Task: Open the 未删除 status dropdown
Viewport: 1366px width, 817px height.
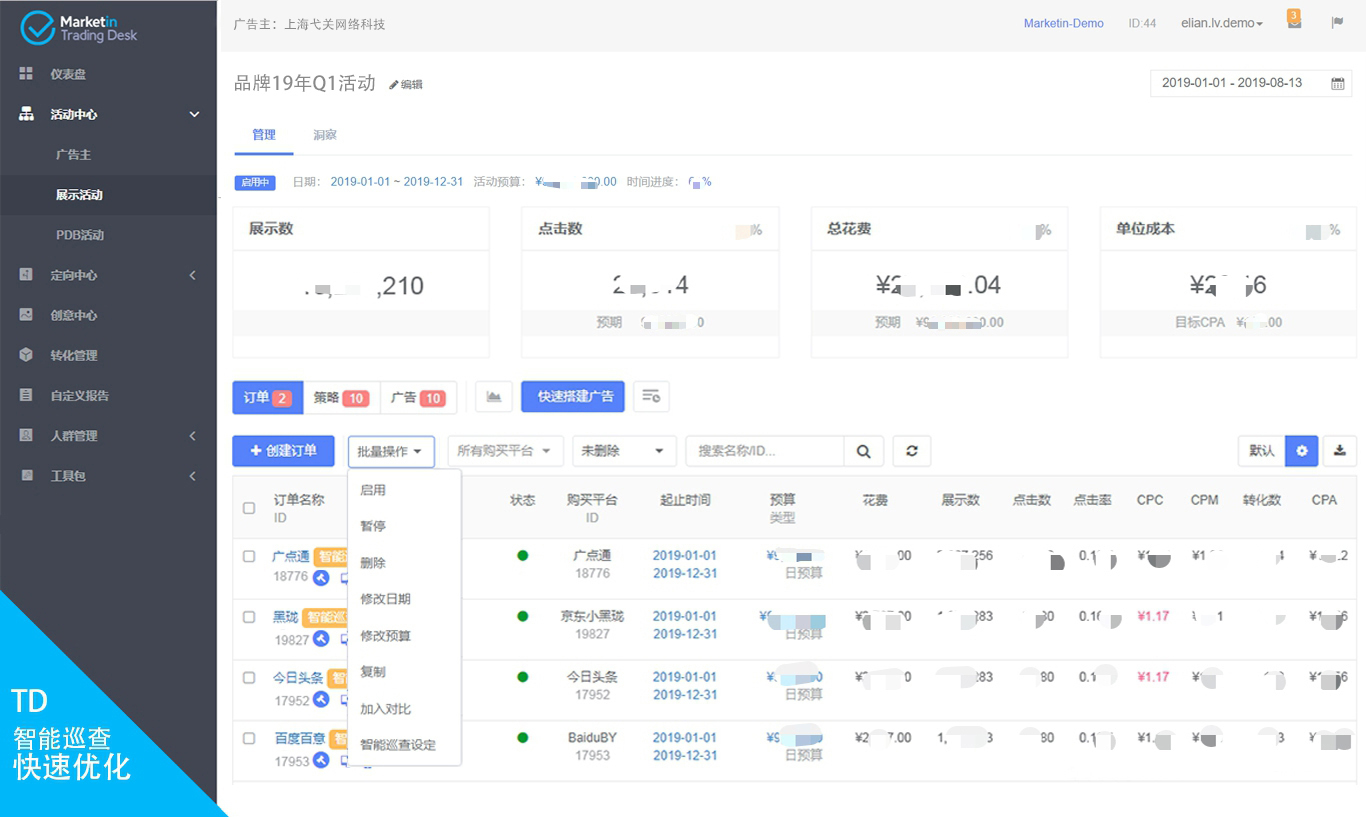Action: point(623,451)
